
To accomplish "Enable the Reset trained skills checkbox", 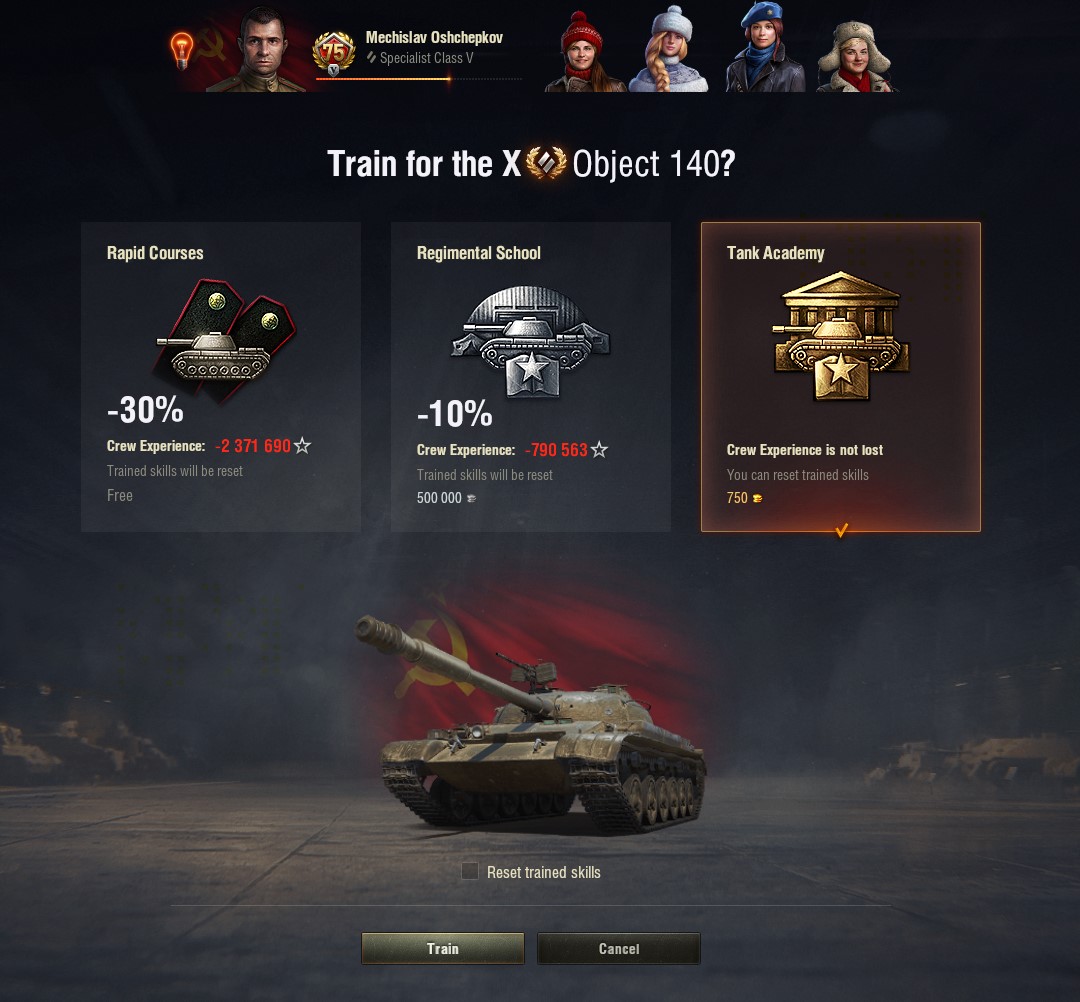I will (470, 871).
